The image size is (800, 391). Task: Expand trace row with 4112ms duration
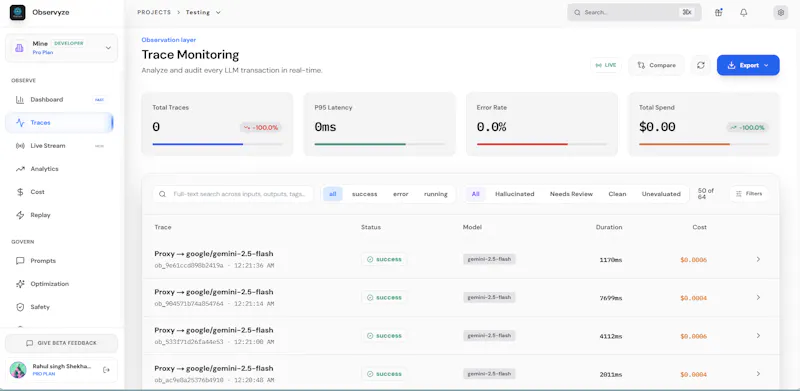pyautogui.click(x=758, y=336)
